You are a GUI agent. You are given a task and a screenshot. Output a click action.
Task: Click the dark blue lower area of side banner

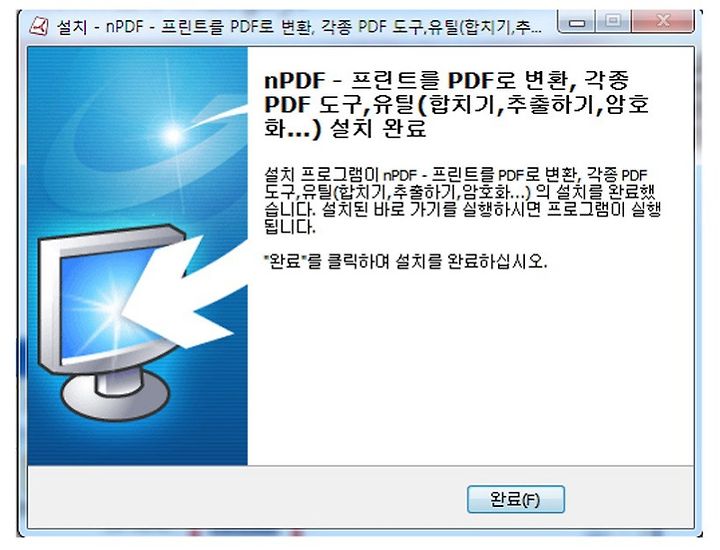tap(138, 443)
